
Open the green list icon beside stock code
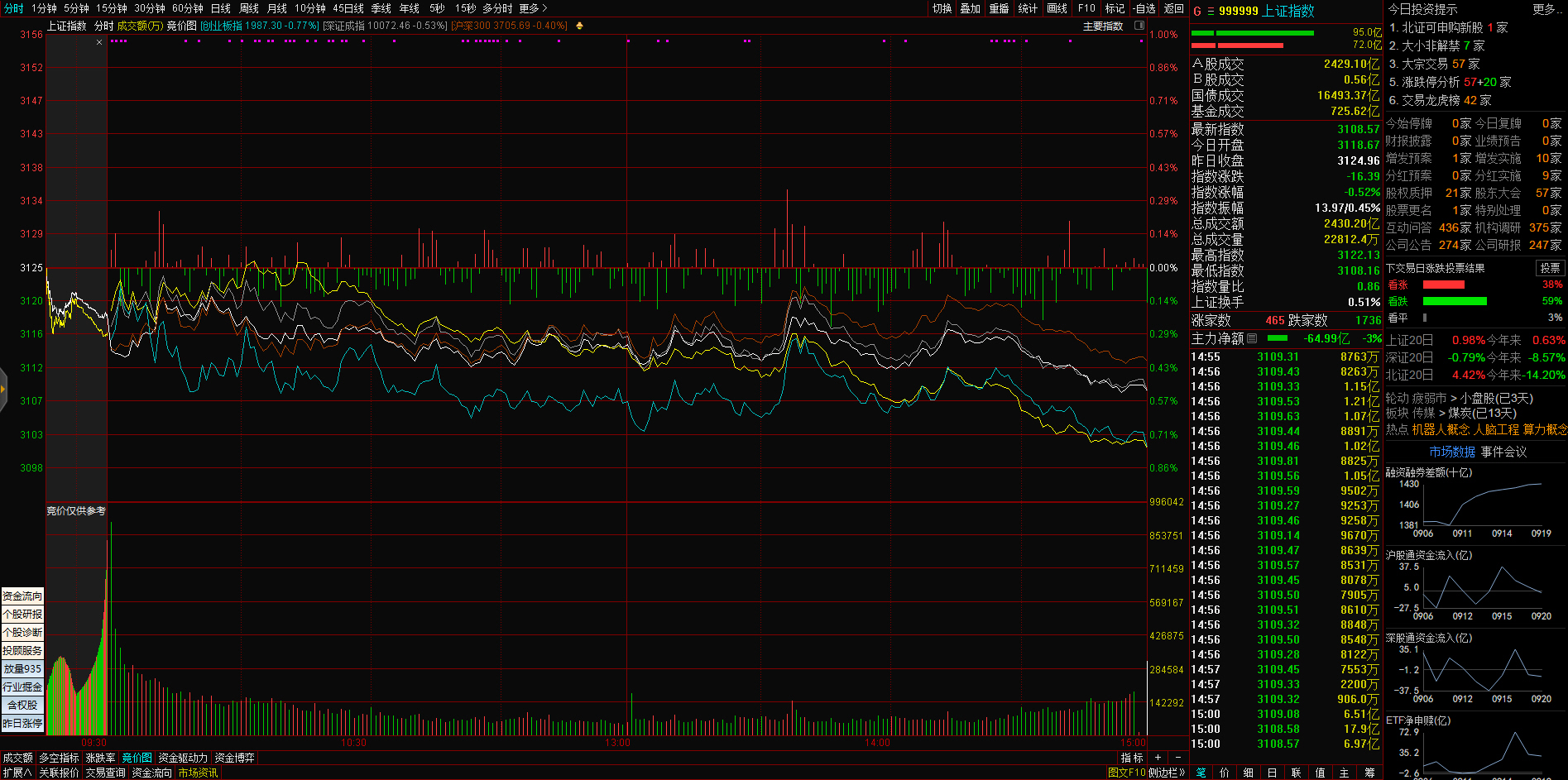pyautogui.click(x=1210, y=11)
